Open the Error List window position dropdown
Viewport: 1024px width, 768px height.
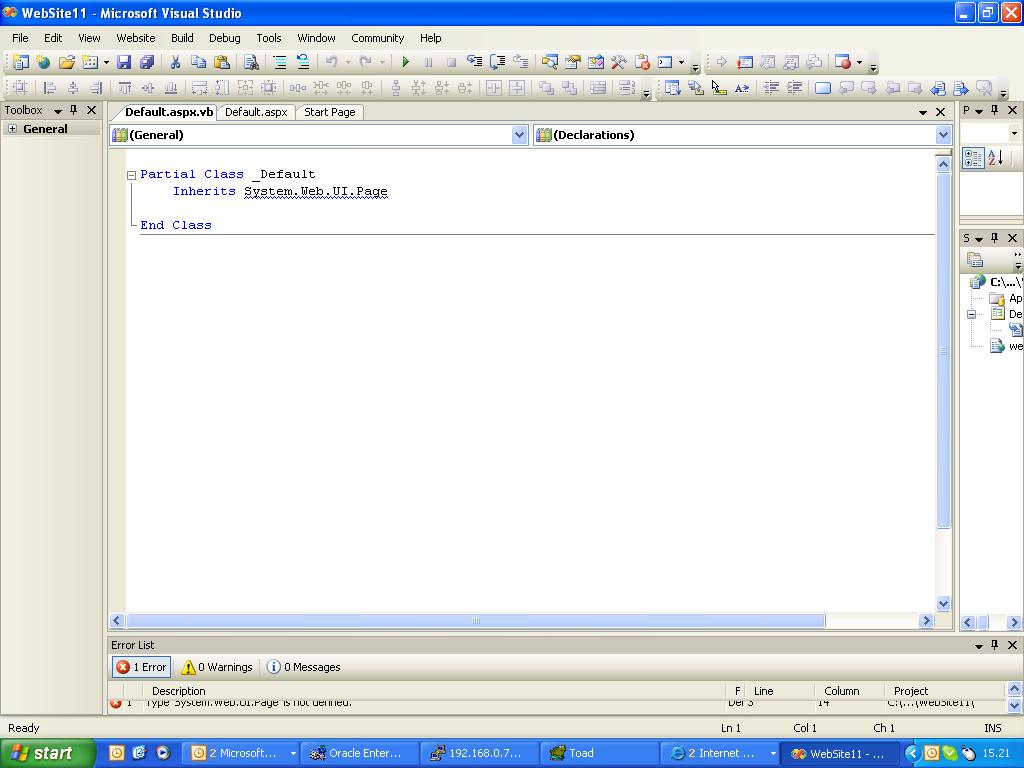pos(979,646)
